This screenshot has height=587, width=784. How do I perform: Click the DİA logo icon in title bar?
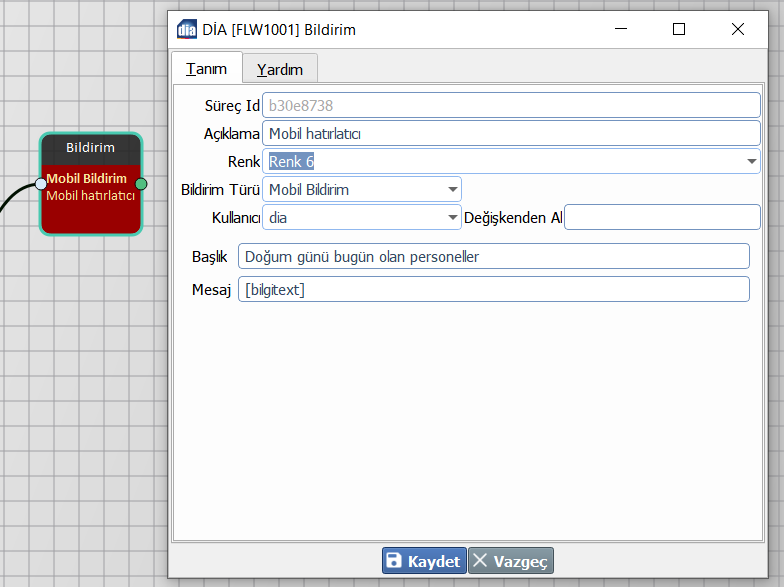click(x=186, y=29)
